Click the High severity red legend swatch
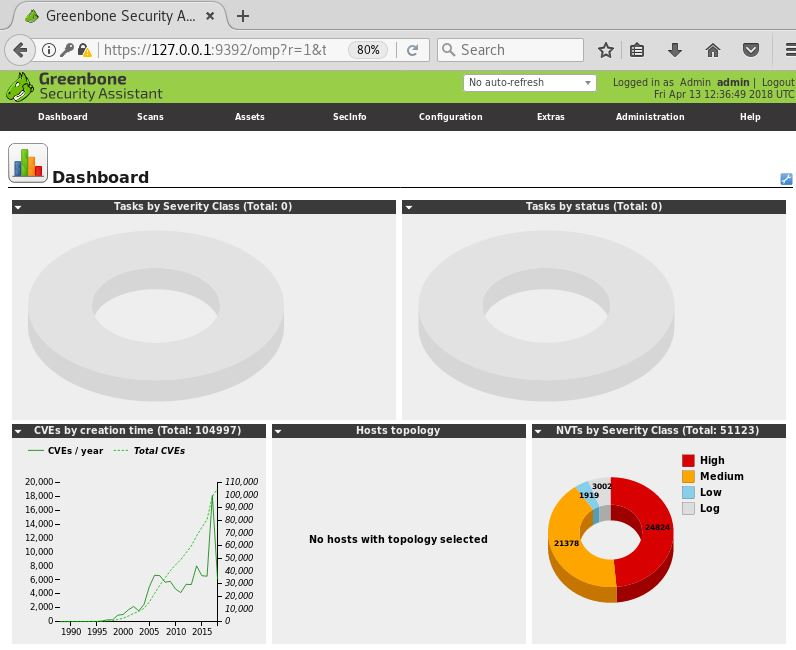This screenshot has height=650, width=796. pos(688,460)
